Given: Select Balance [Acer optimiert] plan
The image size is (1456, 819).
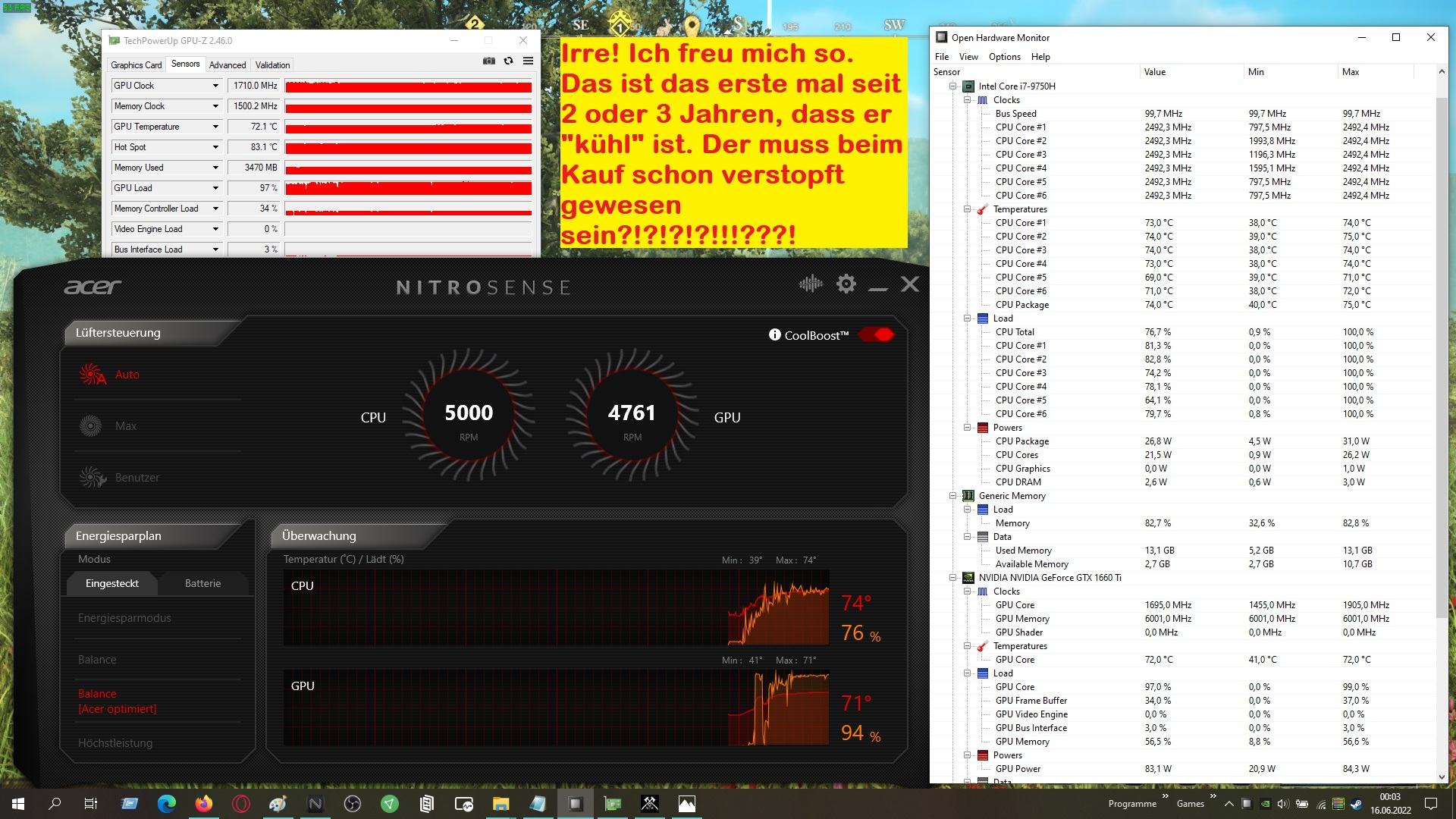Looking at the screenshot, I should [118, 701].
